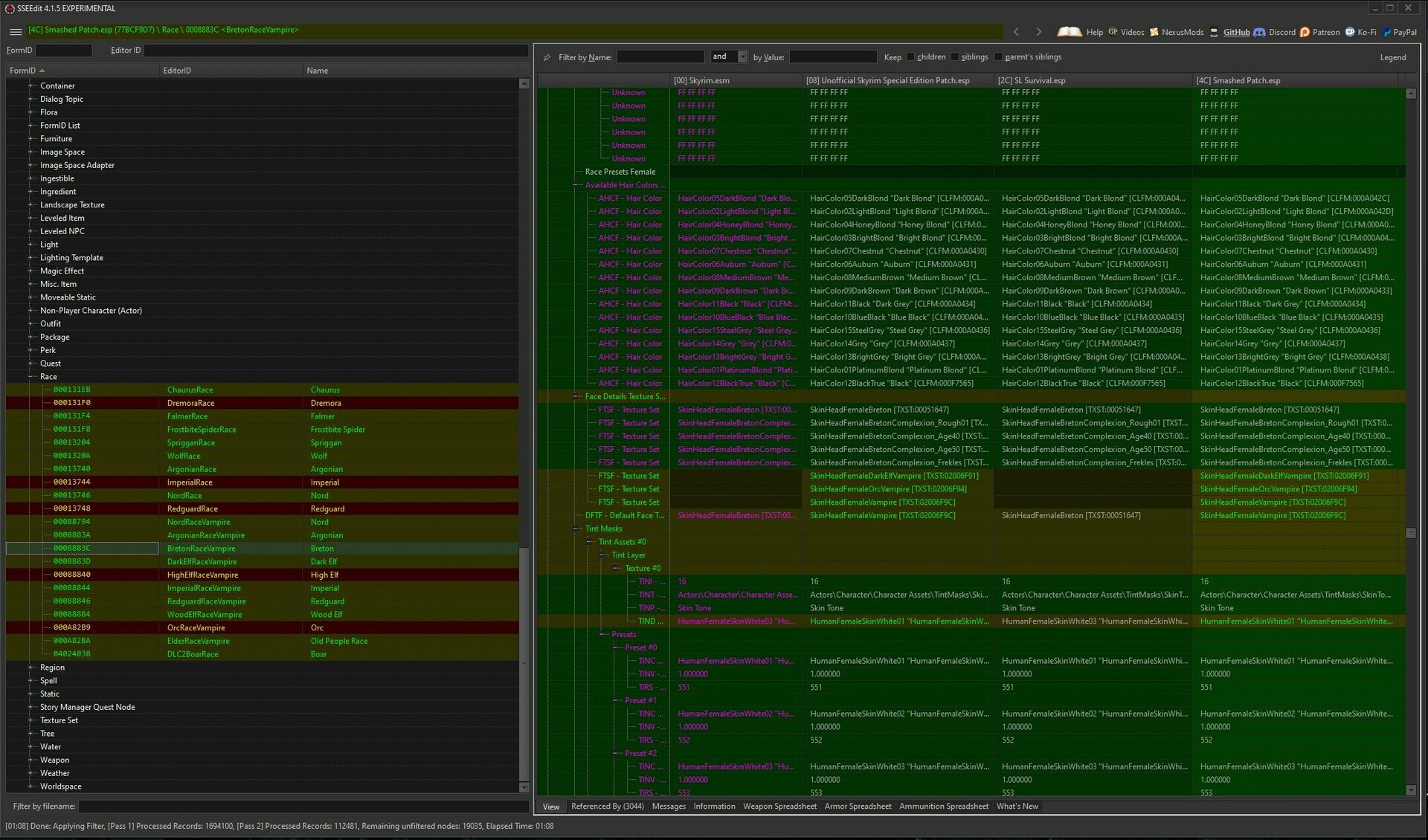1428x840 pixels.
Task: Focus the Editor ID search field
Action: click(336, 51)
